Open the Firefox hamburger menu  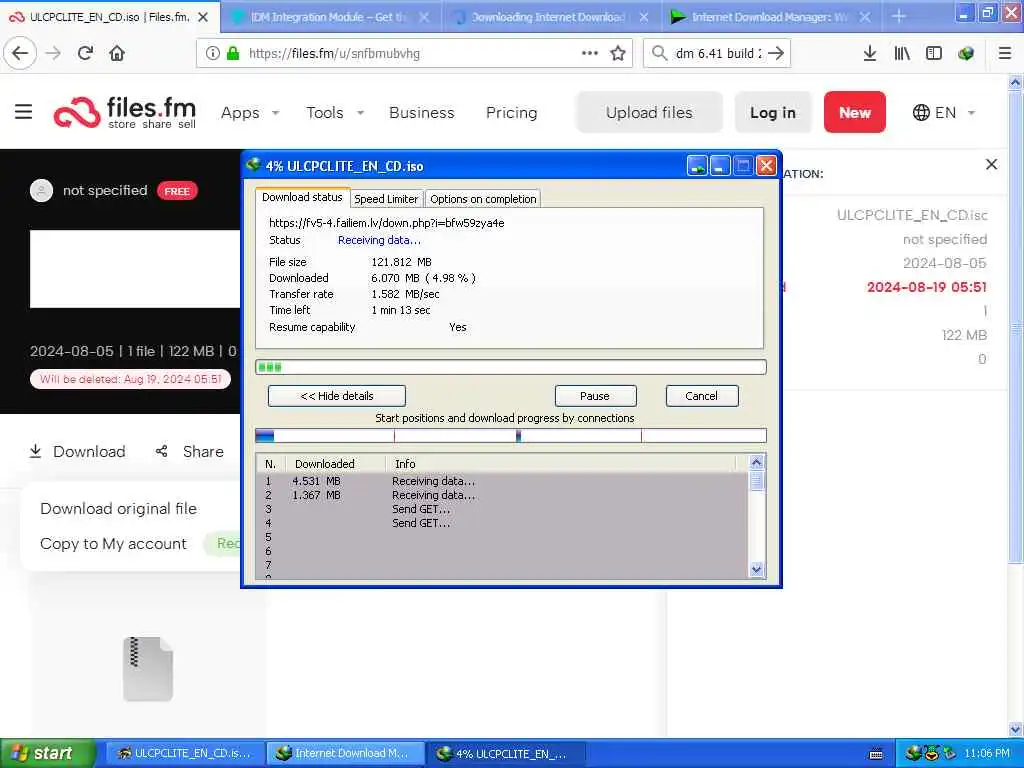1005,53
